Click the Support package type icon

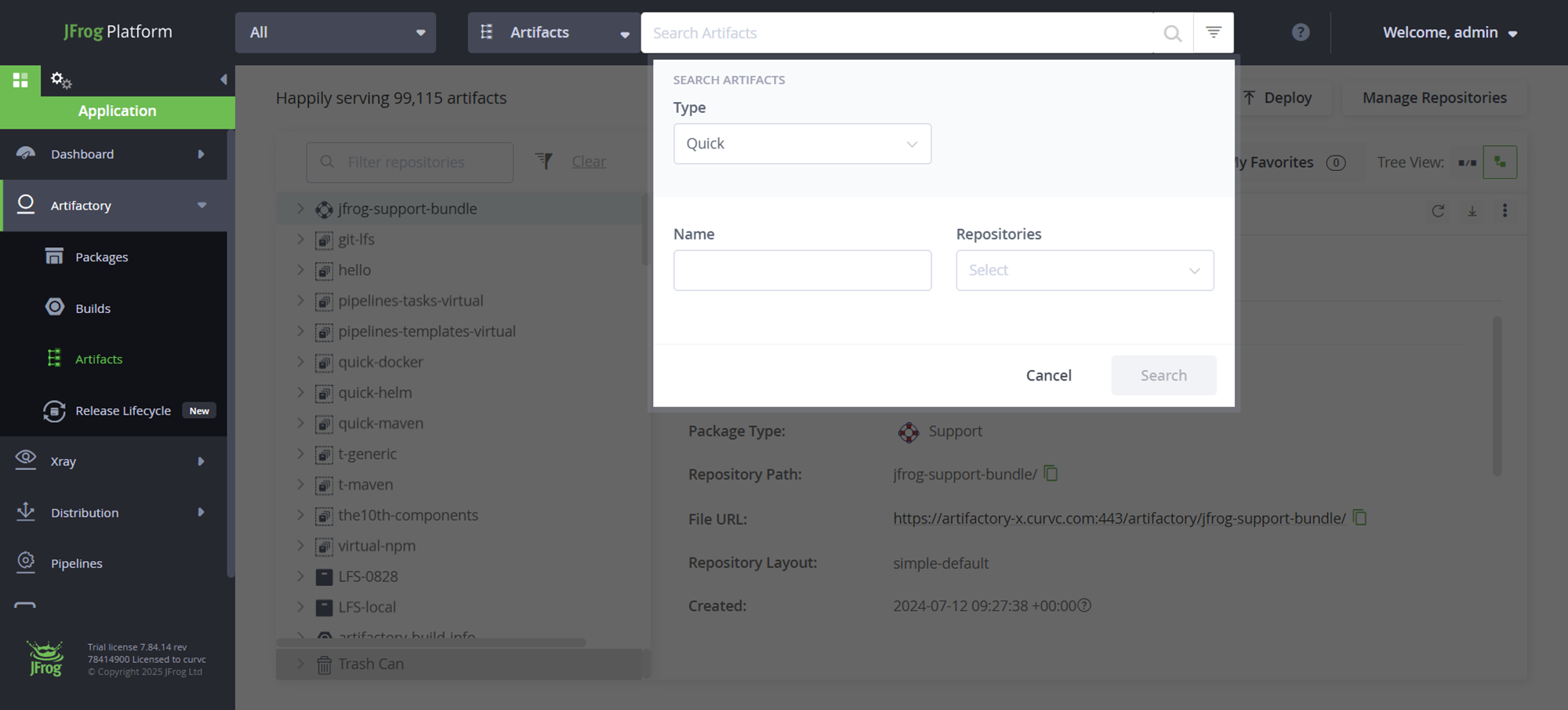point(908,431)
